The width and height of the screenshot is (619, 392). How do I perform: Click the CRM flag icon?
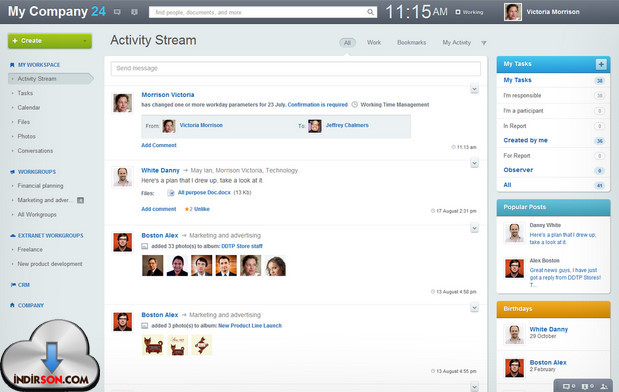(13, 285)
